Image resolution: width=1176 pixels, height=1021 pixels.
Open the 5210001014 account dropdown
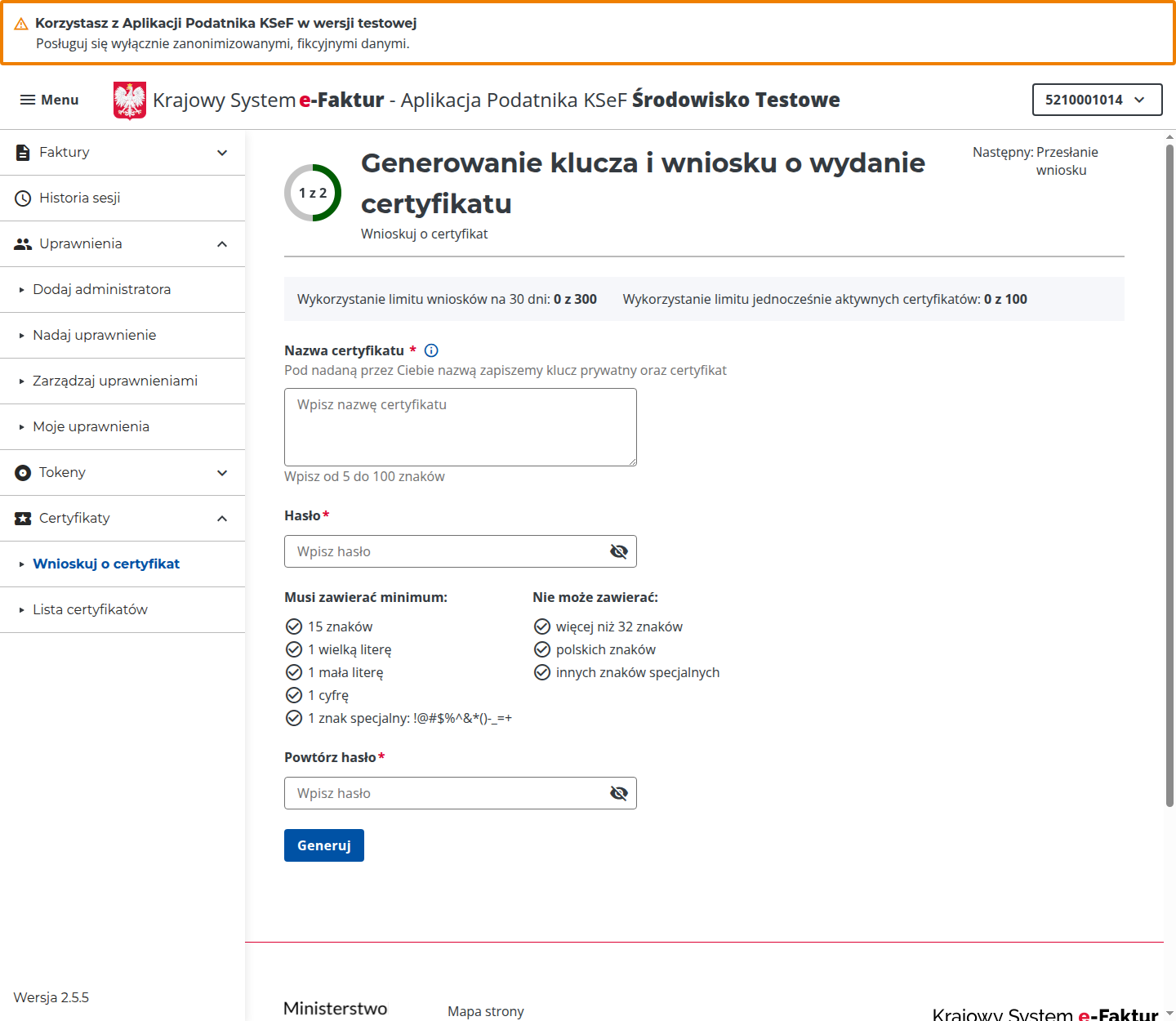[x=1097, y=100]
